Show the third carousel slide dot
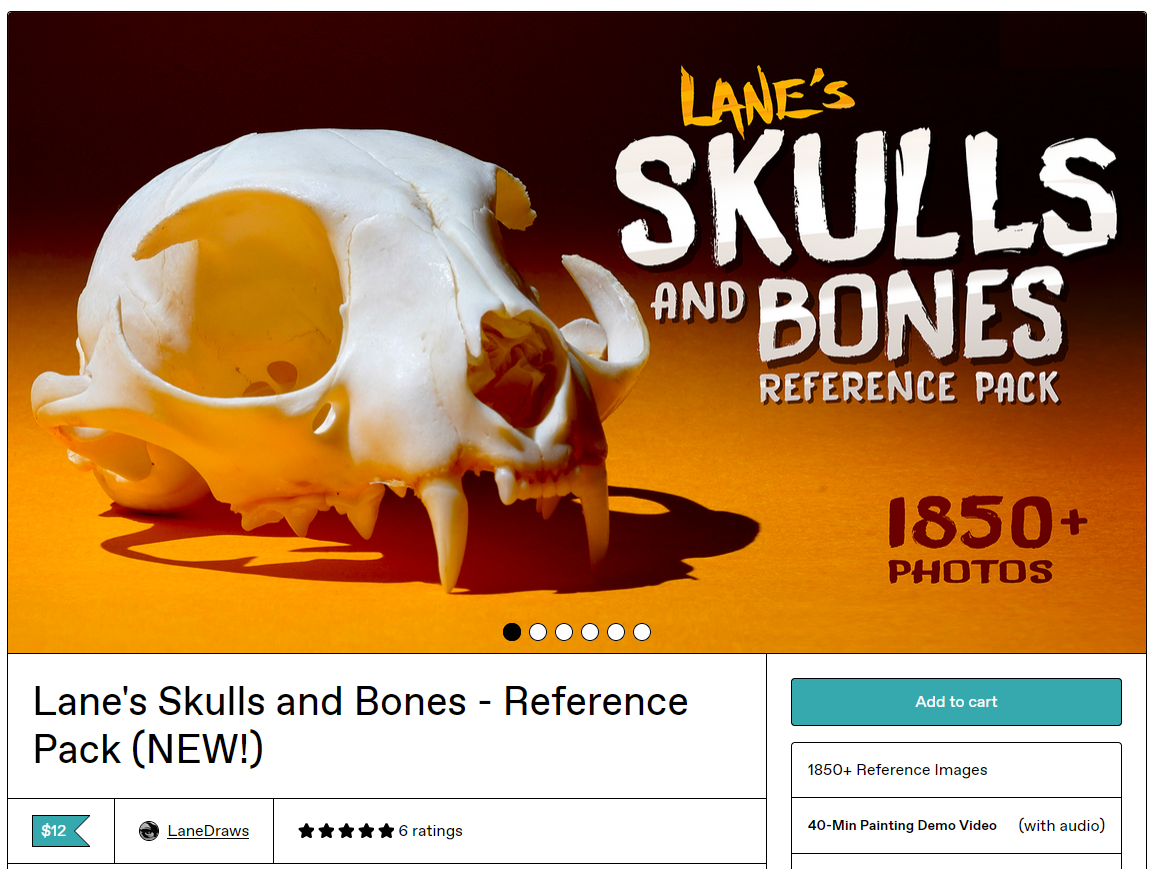 pos(564,632)
